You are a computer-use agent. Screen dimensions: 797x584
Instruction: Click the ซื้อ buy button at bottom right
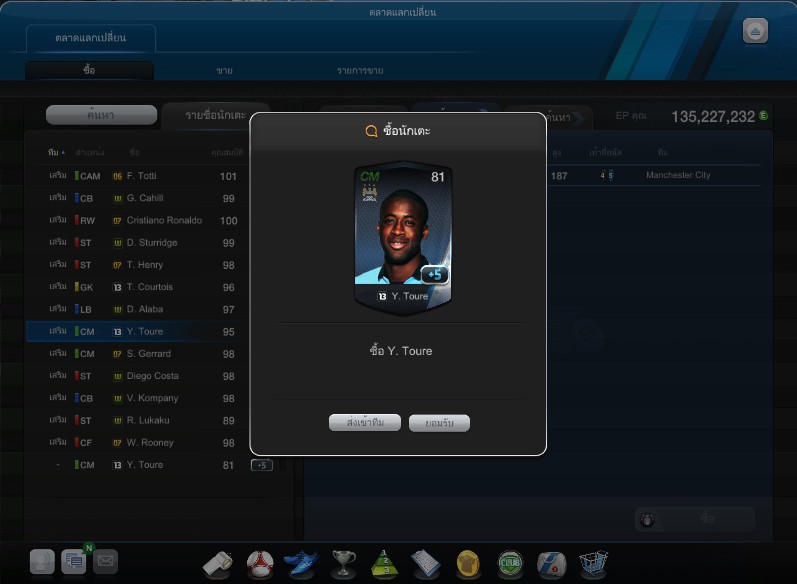pos(695,519)
